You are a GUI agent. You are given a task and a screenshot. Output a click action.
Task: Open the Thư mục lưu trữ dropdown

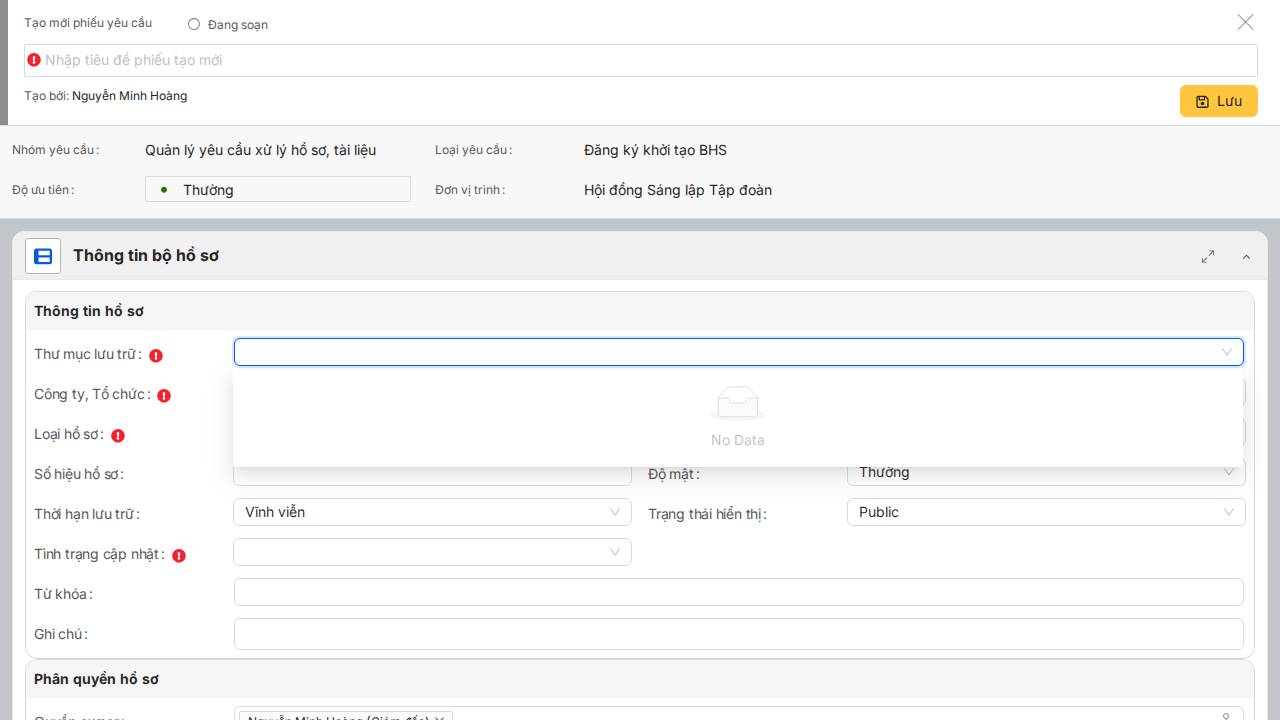(x=738, y=352)
